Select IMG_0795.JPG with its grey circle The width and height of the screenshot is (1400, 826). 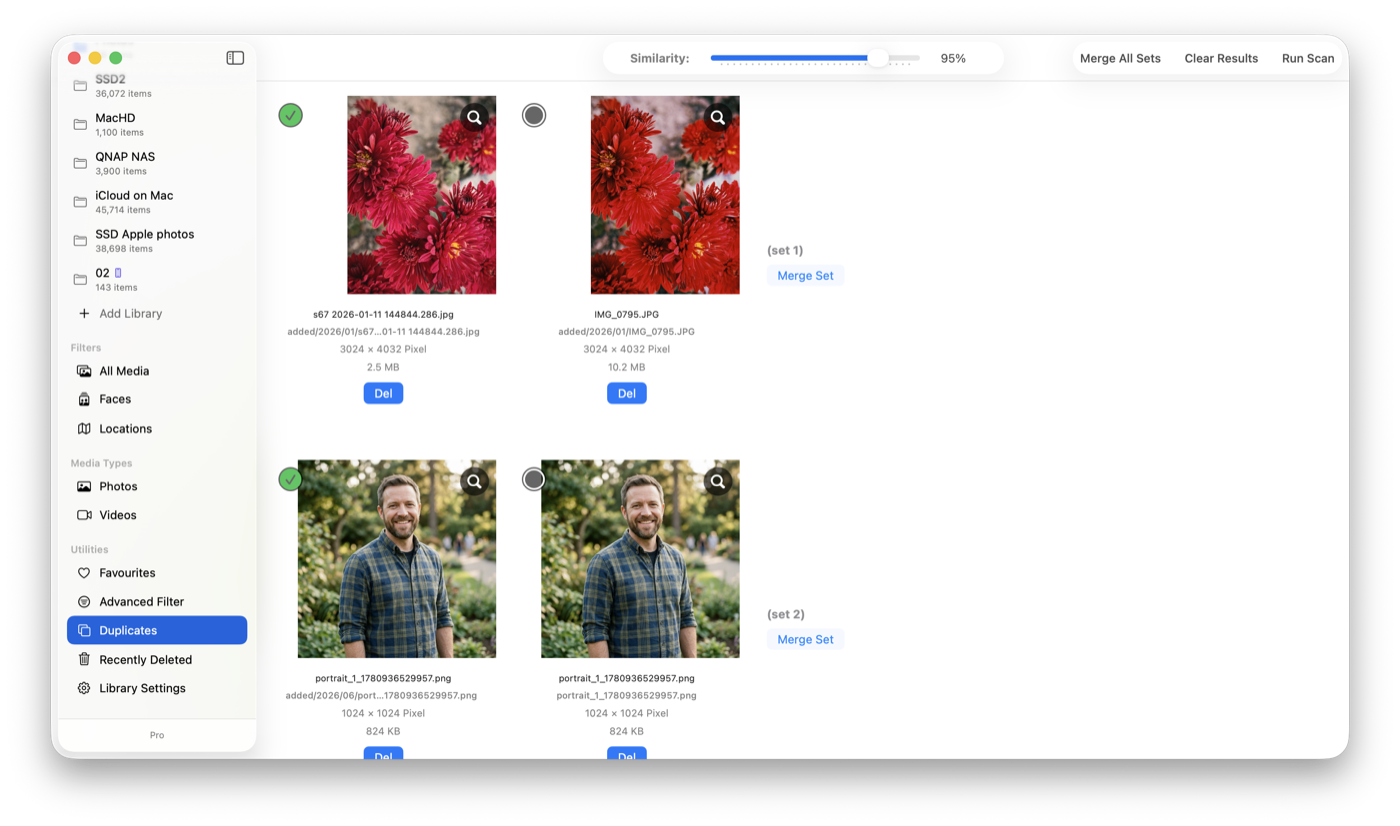(x=534, y=115)
